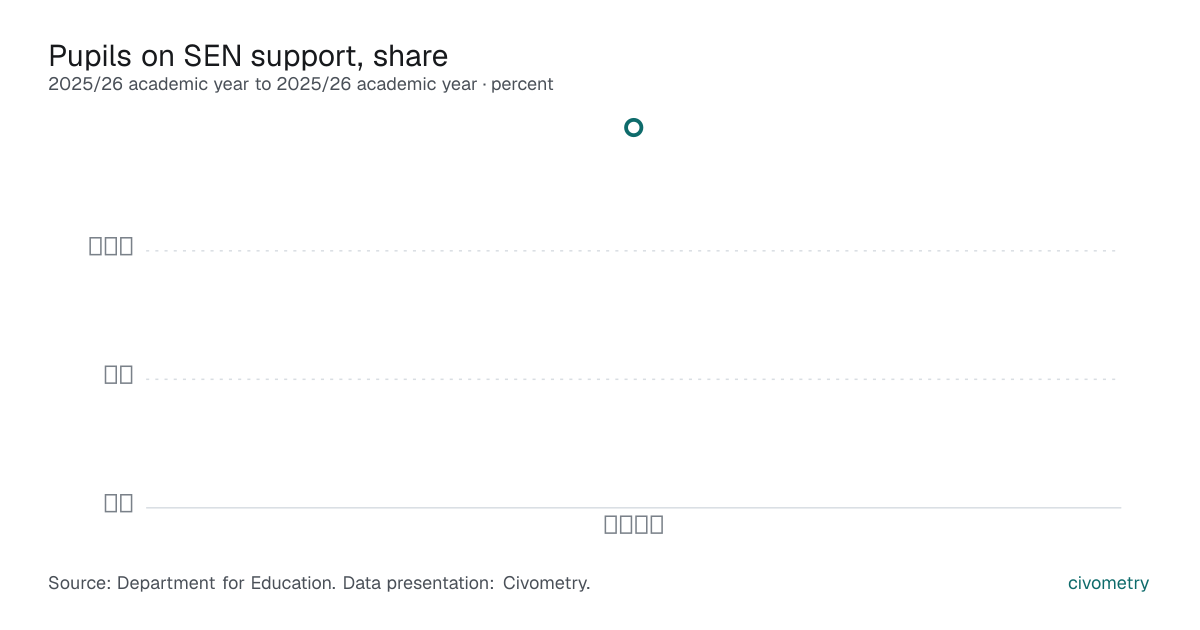1200x630 pixels.
Task: Select the chart title 'Pupils on SEN support, share'
Action: click(x=248, y=55)
